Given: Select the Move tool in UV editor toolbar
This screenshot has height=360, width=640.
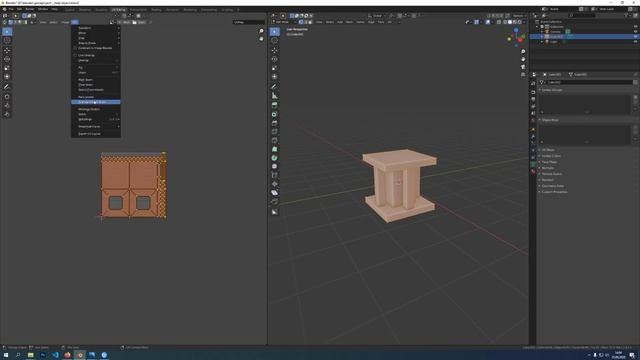Looking at the screenshot, I should point(7,50).
